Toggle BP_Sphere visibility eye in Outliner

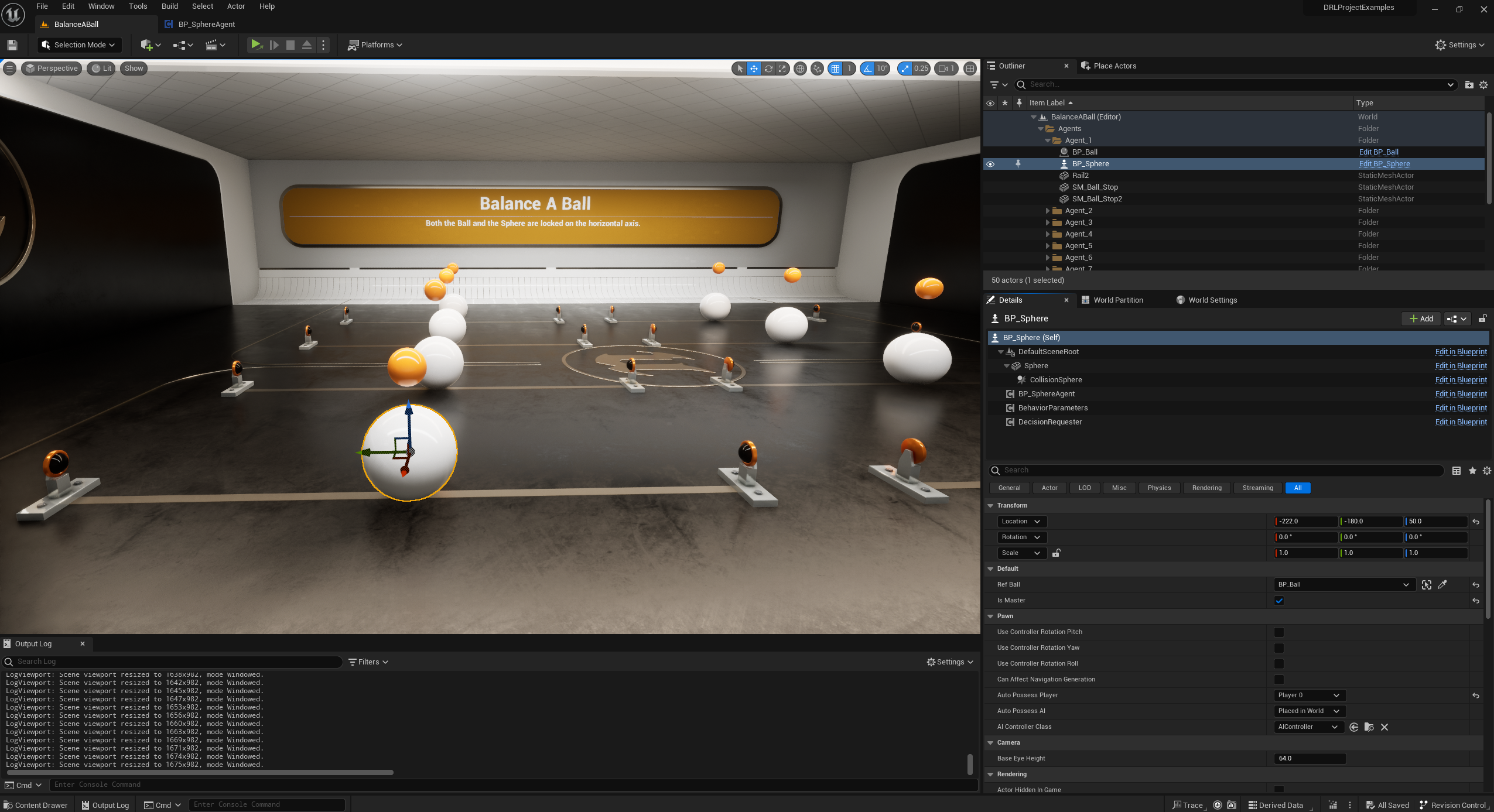pos(990,165)
